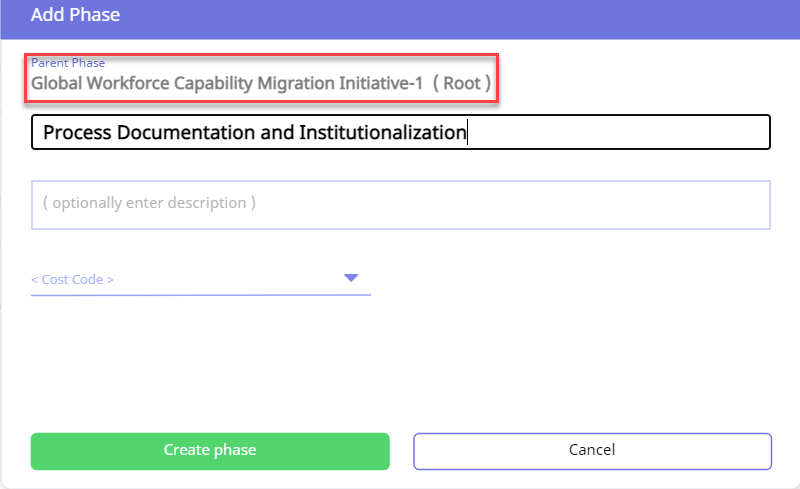The width and height of the screenshot is (800, 489).
Task: Click the underline of the Cost Code selector
Action: tap(201, 295)
